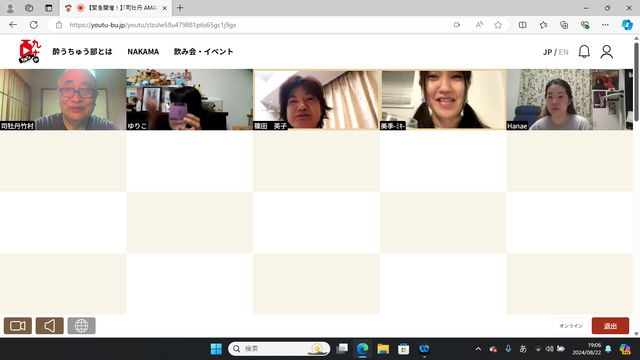Open the Favorites list icon
The image size is (640, 360).
click(x=543, y=25)
